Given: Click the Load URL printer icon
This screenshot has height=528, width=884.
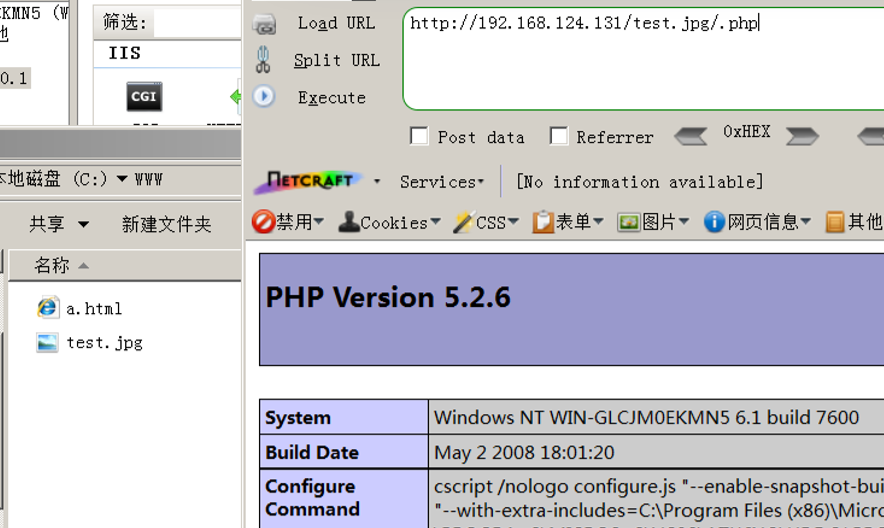Looking at the screenshot, I should [x=264, y=24].
